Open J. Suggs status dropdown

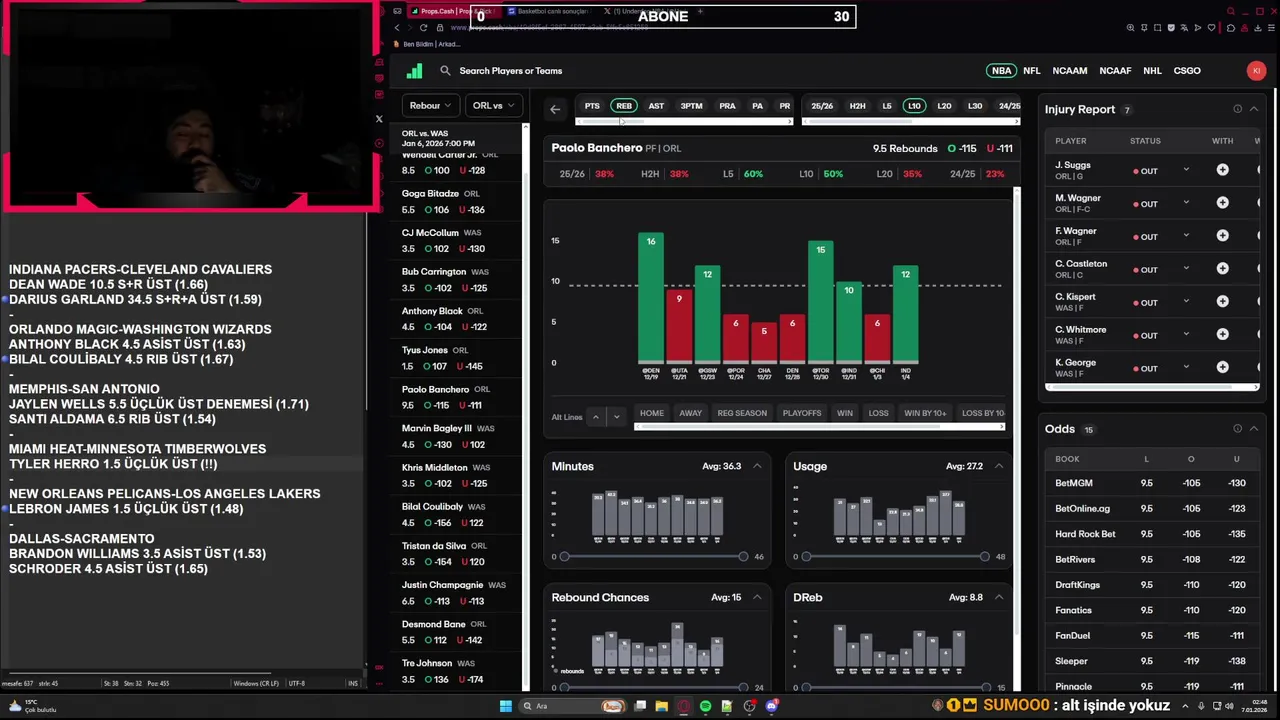(1186, 170)
